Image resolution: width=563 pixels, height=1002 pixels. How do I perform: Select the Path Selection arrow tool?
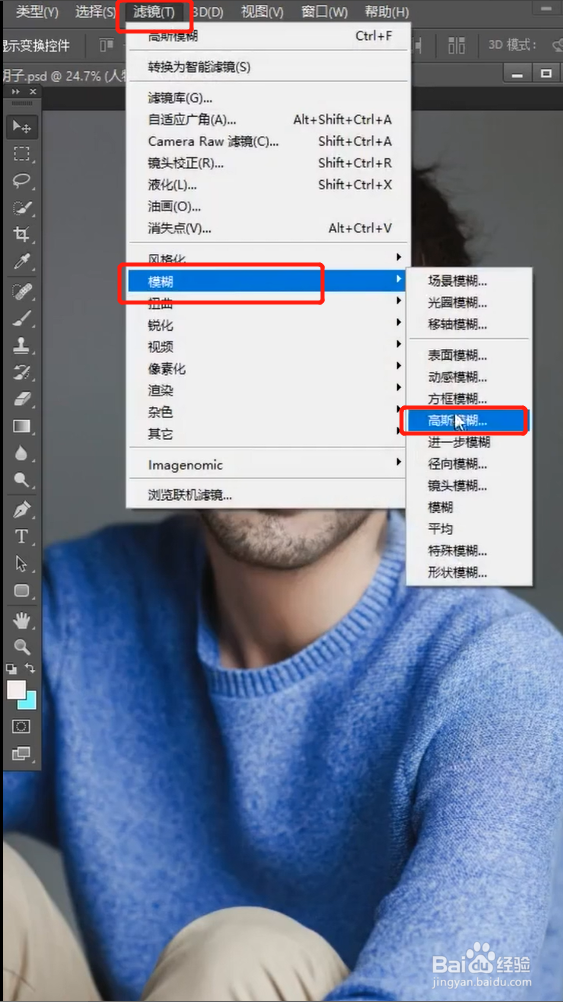click(x=22, y=563)
